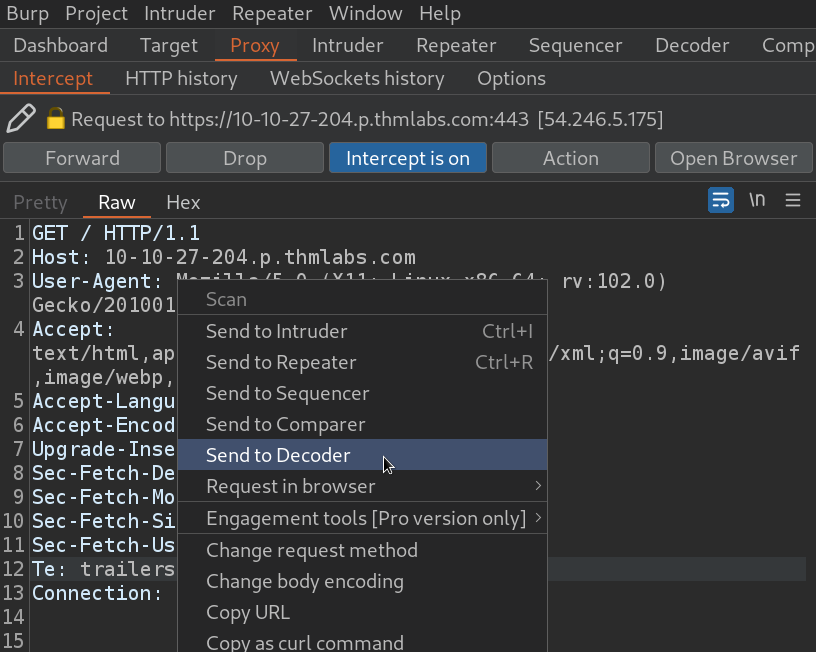Choose Send to Intruder in context menu
816x652 pixels.
point(363,331)
